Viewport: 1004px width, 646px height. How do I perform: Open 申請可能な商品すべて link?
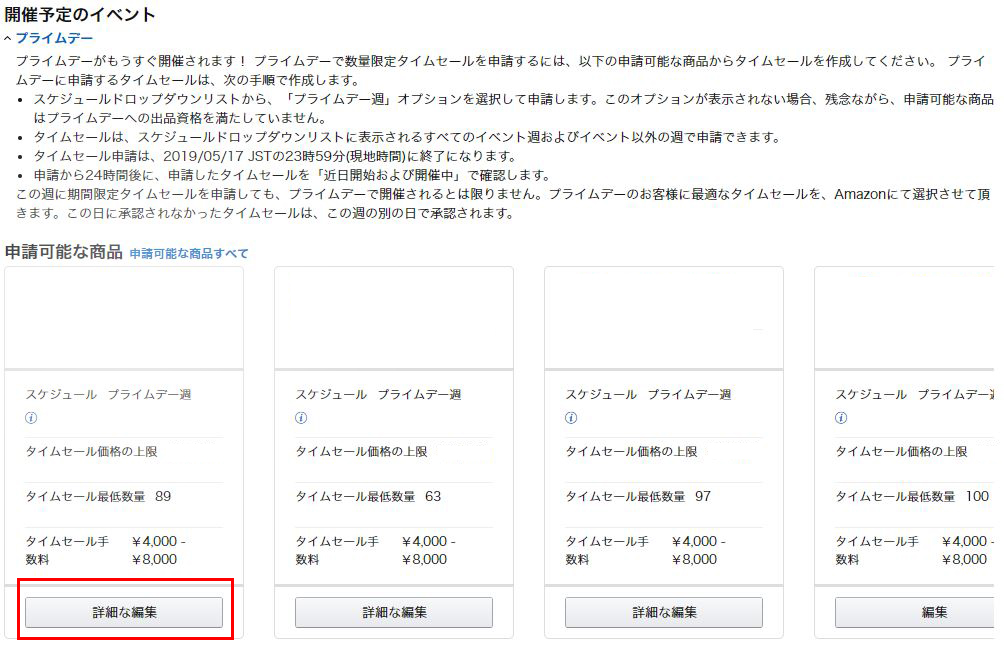pyautogui.click(x=189, y=254)
